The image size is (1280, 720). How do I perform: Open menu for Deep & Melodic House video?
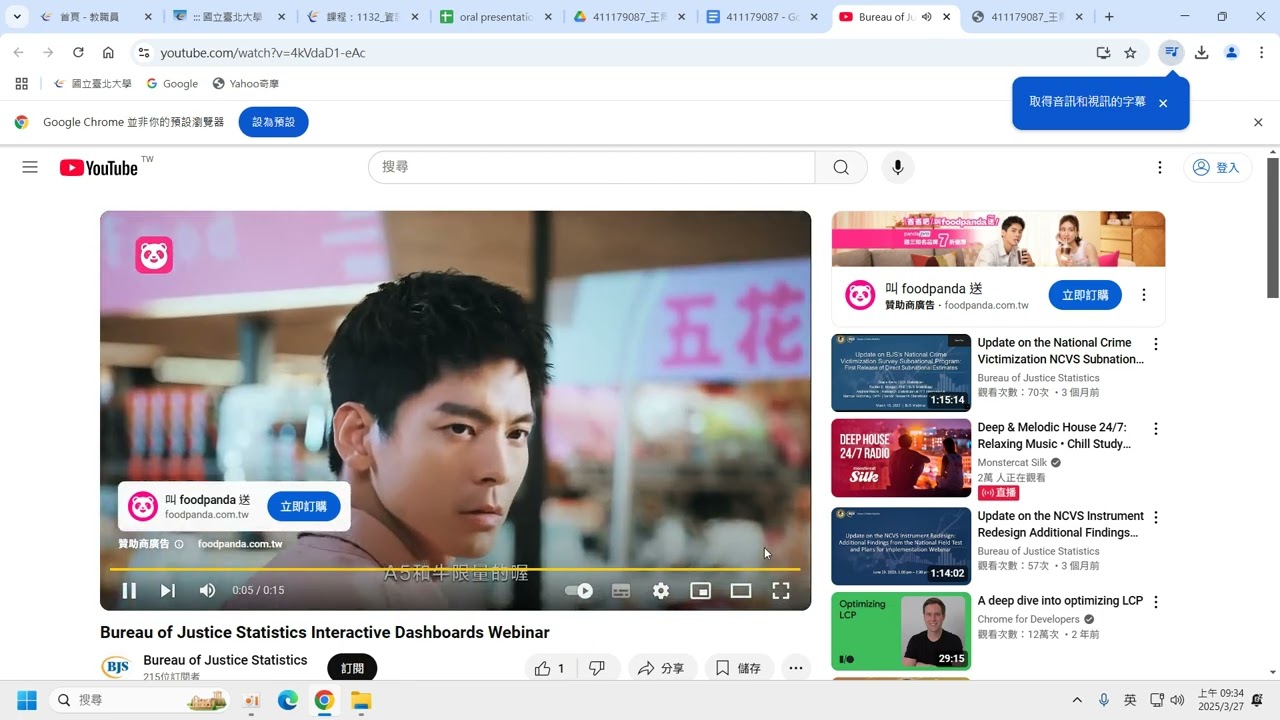click(1156, 429)
